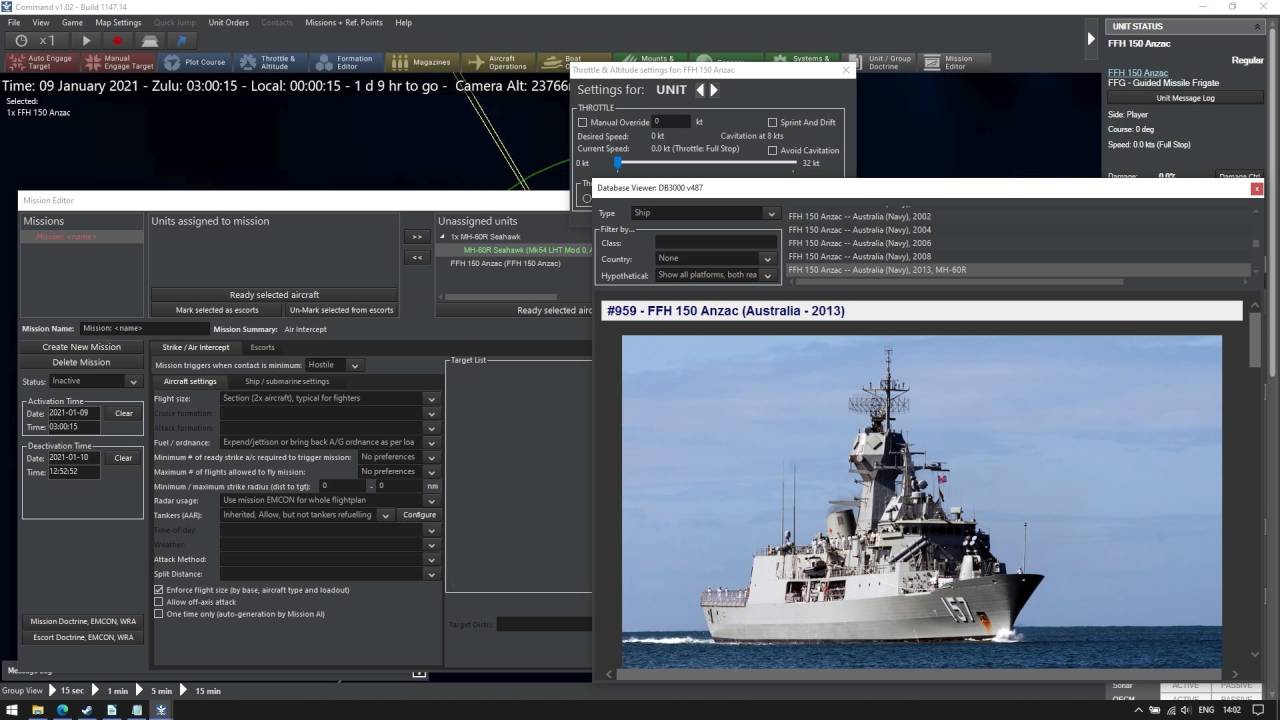1280x720 pixels.
Task: Open Aircraft Operations
Action: pyautogui.click(x=498, y=62)
